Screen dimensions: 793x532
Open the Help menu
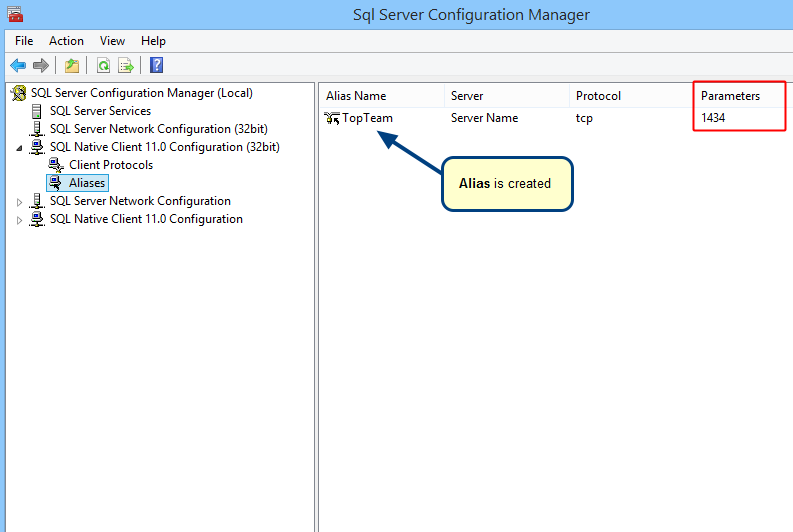tap(153, 41)
